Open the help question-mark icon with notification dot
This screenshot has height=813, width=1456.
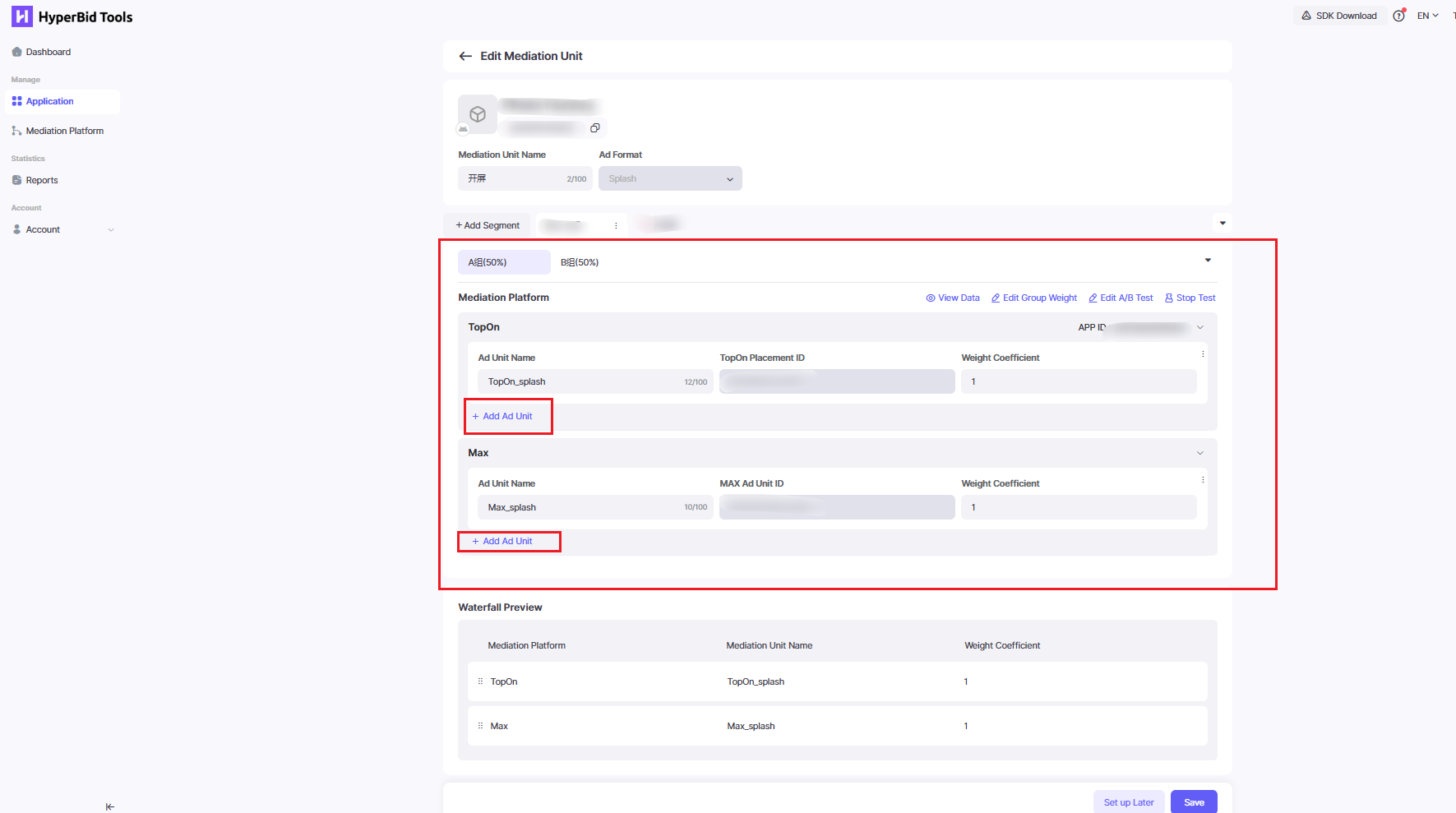(1399, 15)
